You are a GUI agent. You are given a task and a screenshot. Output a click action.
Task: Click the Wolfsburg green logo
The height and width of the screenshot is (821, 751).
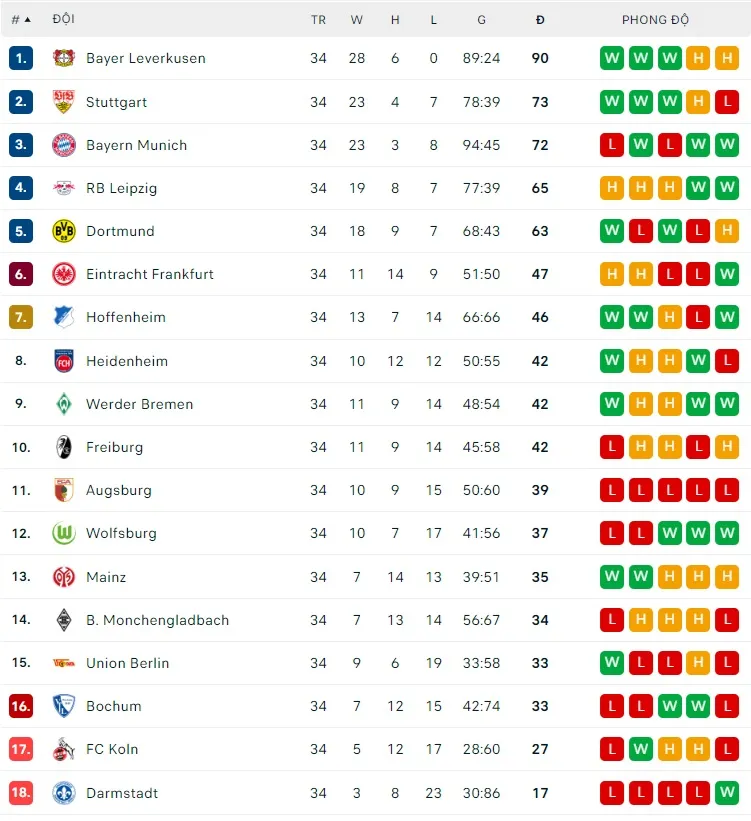tap(64, 533)
